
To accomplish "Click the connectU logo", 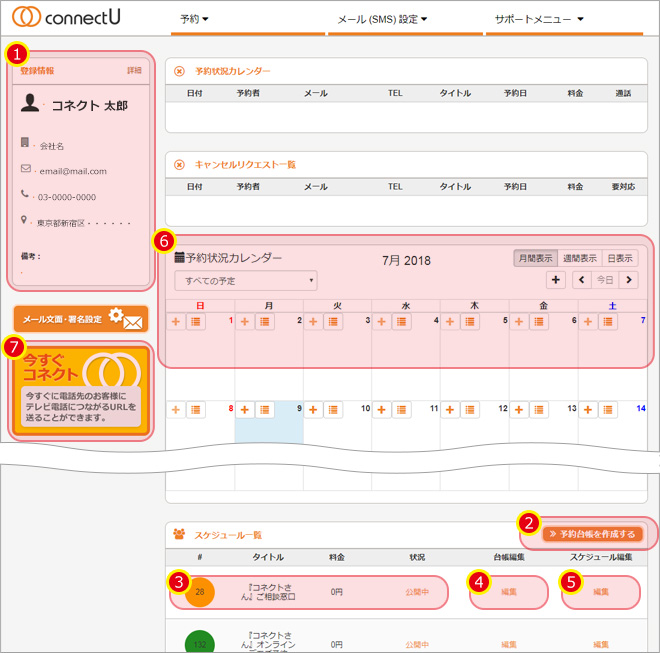I will pyautogui.click(x=69, y=18).
